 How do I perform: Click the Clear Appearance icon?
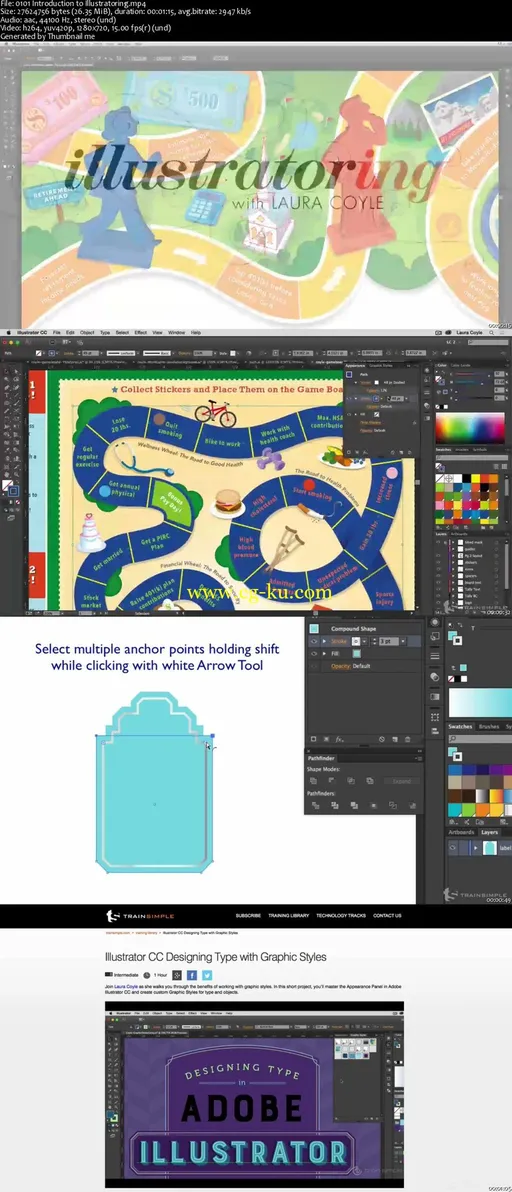pos(382,739)
